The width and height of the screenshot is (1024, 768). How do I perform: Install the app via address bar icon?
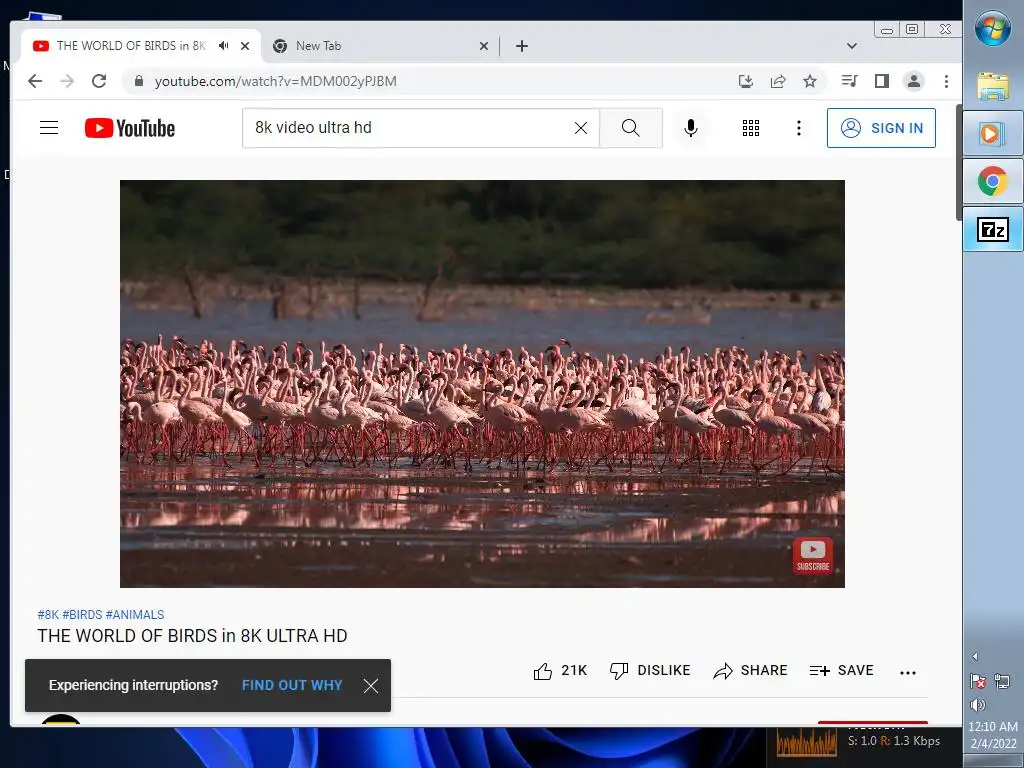pyautogui.click(x=746, y=81)
